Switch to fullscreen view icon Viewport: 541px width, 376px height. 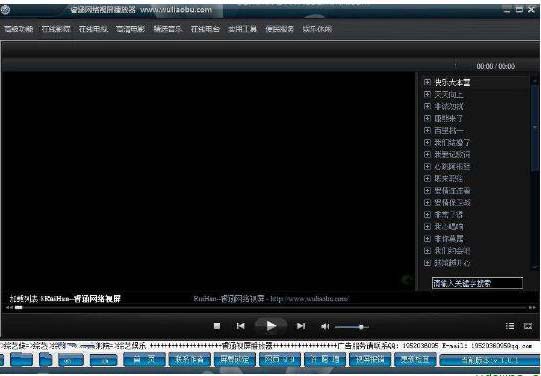tap(528, 326)
